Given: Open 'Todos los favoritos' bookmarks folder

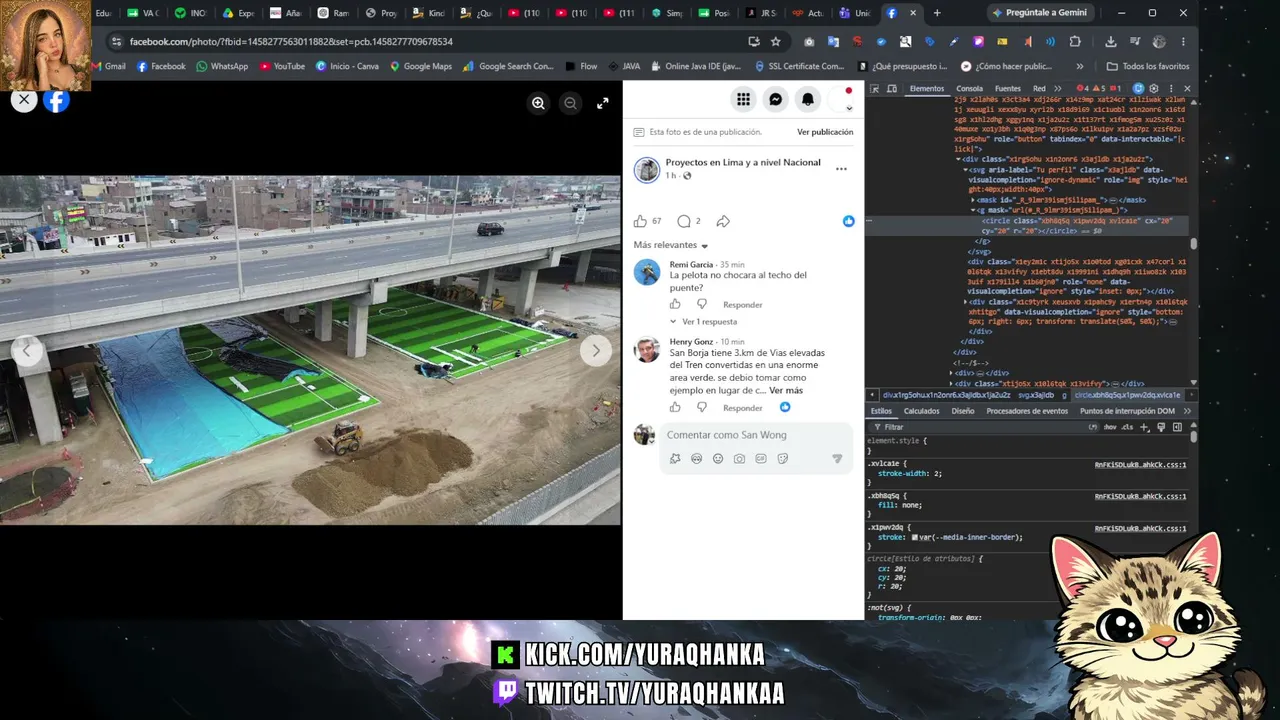Looking at the screenshot, I should pos(1148,66).
